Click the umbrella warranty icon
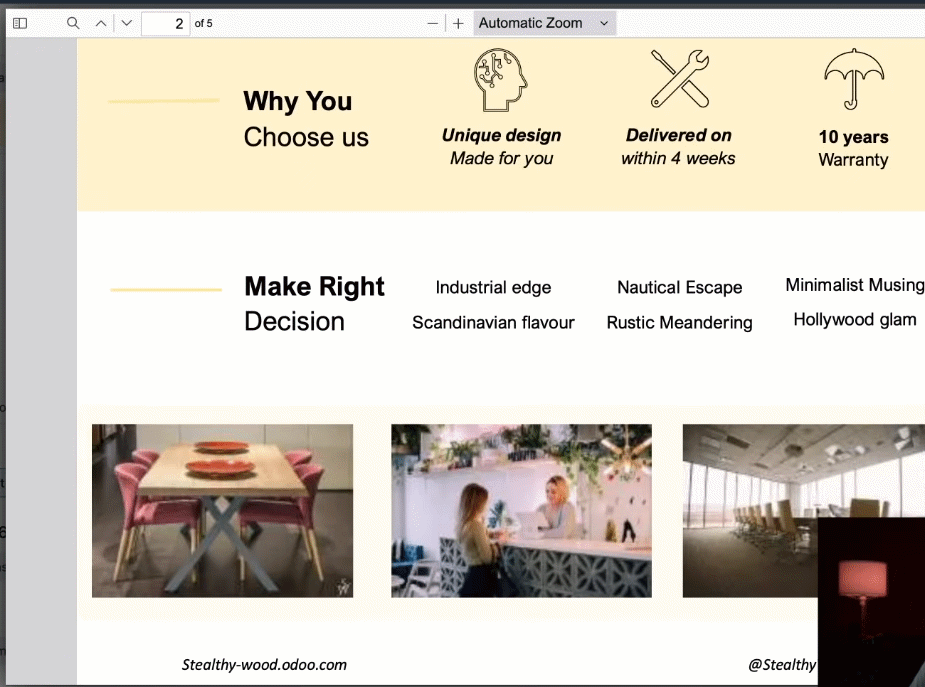Viewport: 925px width, 687px height. pos(854,79)
